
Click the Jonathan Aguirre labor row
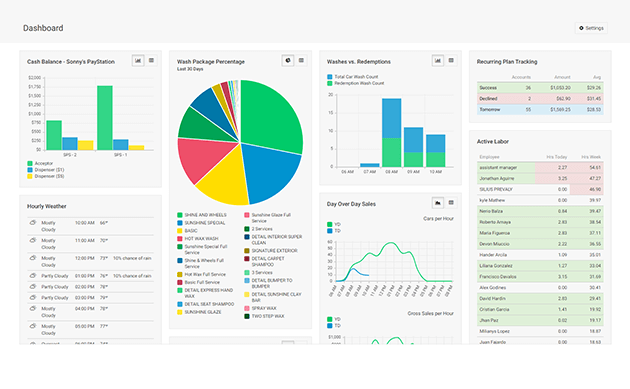click(540, 178)
